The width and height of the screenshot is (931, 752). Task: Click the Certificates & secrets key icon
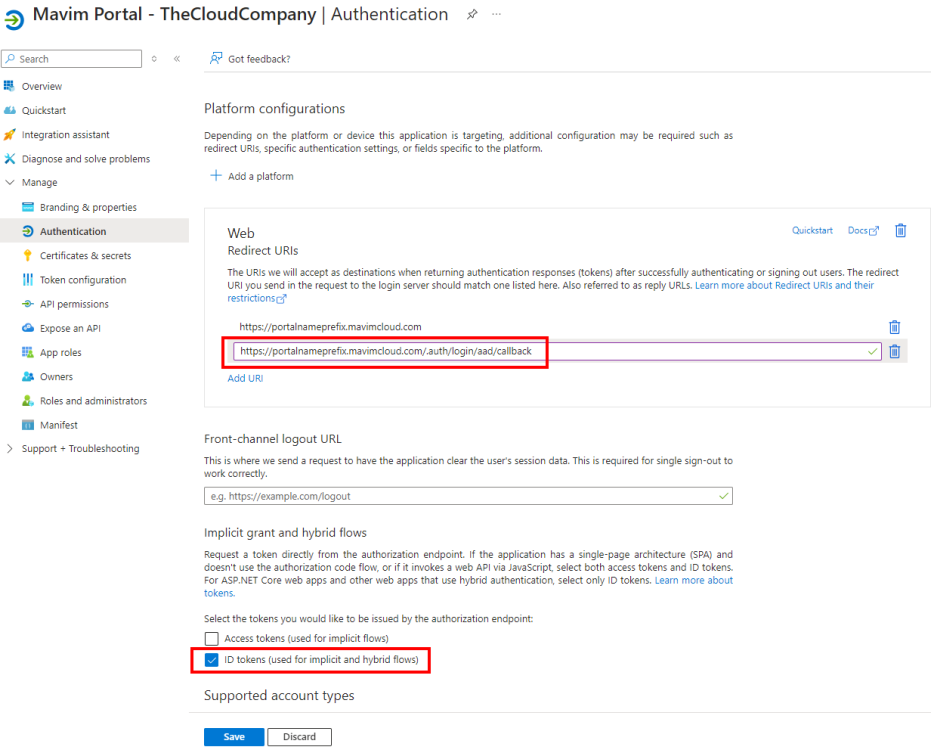click(28, 255)
